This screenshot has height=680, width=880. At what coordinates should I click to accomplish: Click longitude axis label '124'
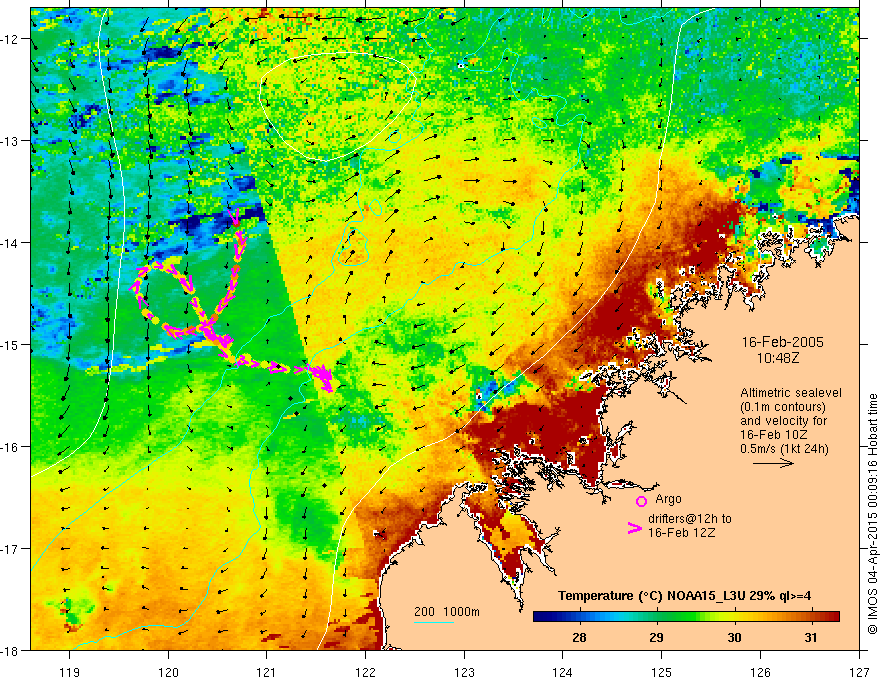pyautogui.click(x=563, y=672)
